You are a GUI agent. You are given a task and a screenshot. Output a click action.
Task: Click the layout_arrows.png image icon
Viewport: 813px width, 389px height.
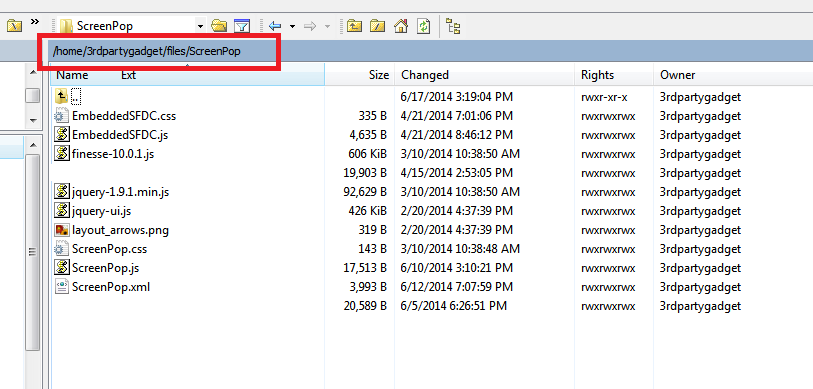click(62, 230)
